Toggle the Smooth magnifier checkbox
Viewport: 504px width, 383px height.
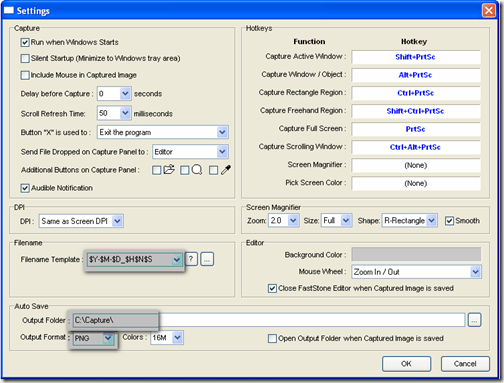click(x=449, y=221)
